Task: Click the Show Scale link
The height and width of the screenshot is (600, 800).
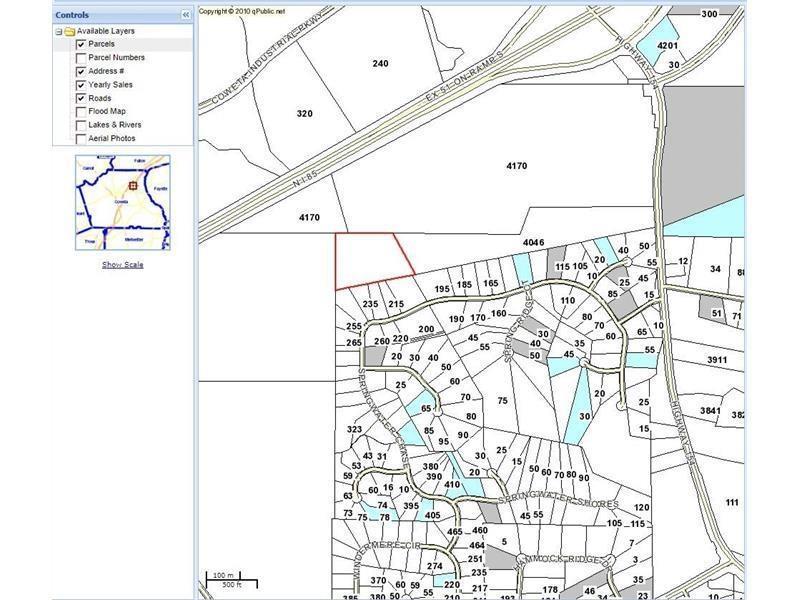Action: [122, 265]
